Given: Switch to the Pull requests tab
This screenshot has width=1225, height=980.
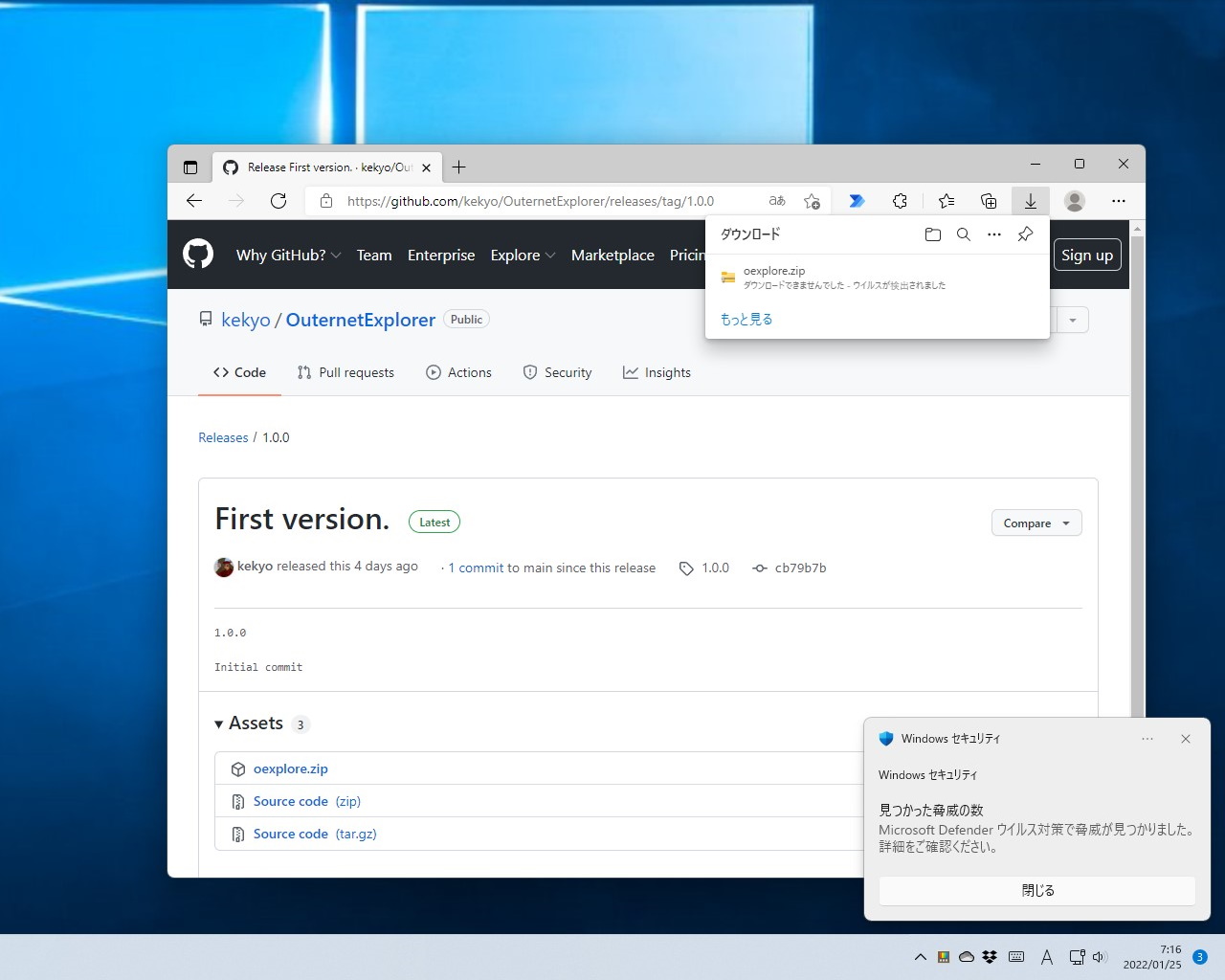Looking at the screenshot, I should (346, 372).
